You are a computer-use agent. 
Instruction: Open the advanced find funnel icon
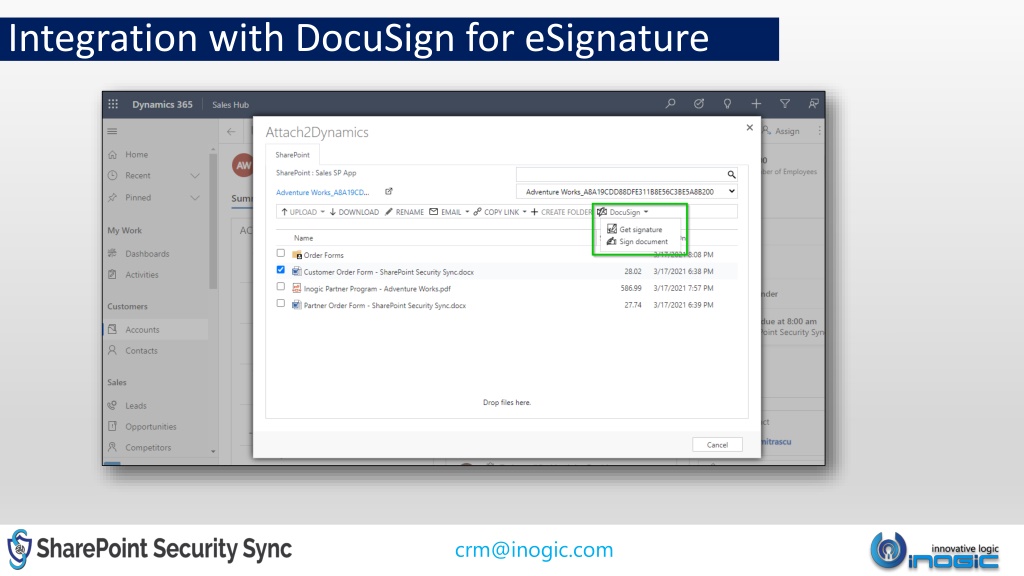point(785,104)
